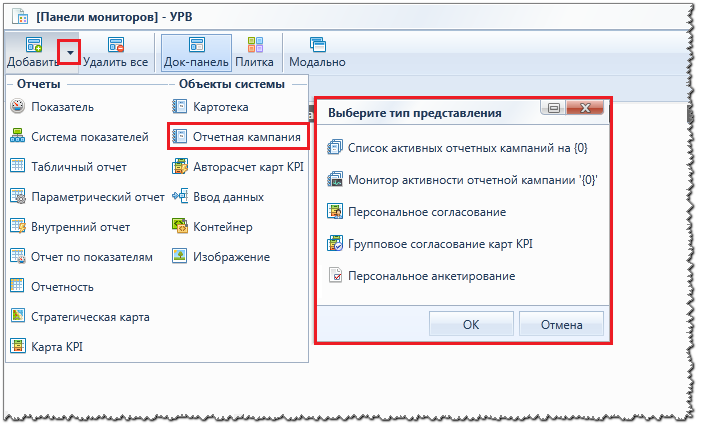
Task: Select the Показатель icon
Action: coord(17,106)
